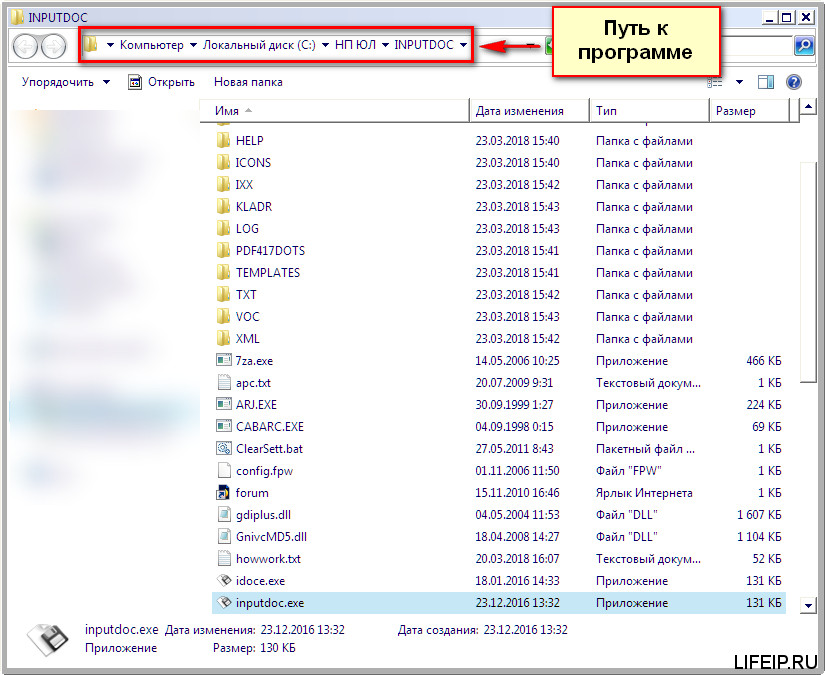Screen dimensions: 825x675
Task: Expand the dropdown arrow after Компьютер
Action: click(x=193, y=45)
